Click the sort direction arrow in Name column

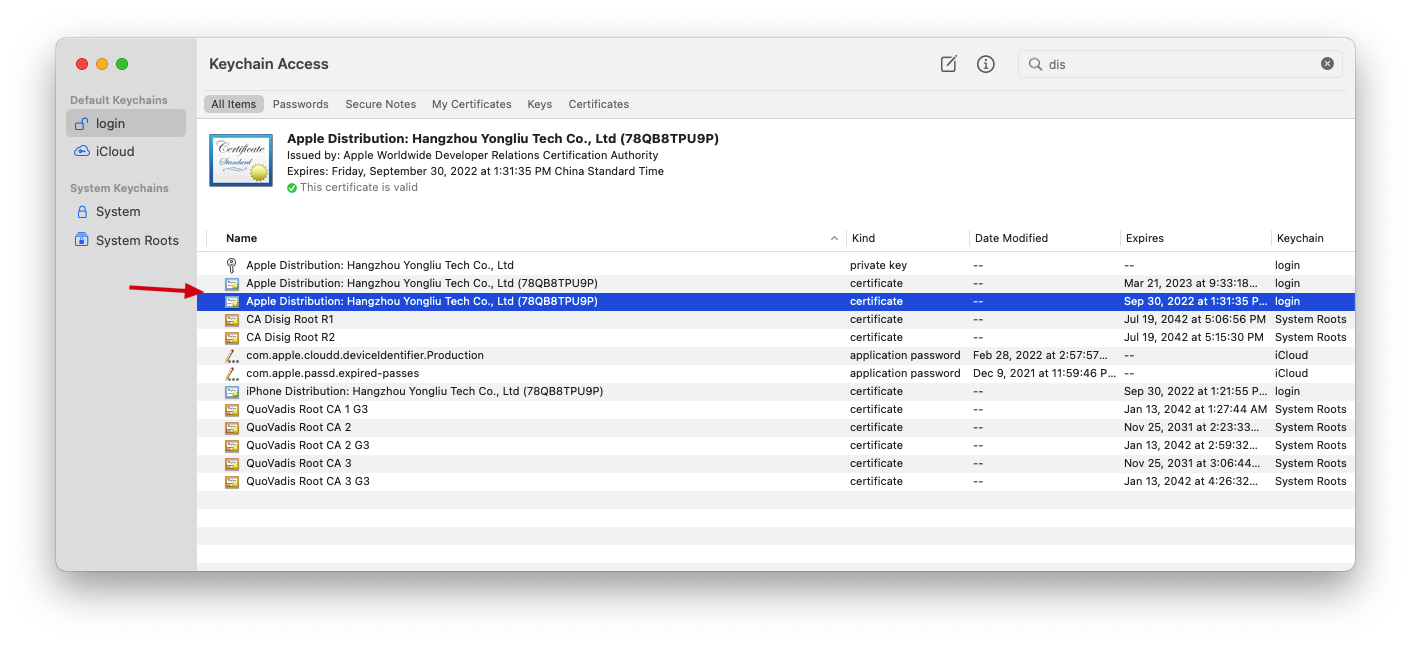(834, 238)
